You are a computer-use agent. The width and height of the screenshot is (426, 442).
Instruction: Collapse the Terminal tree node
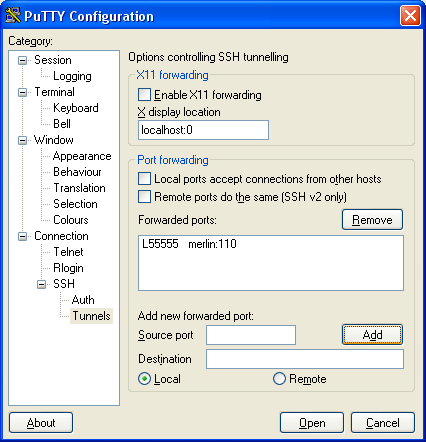22,92
